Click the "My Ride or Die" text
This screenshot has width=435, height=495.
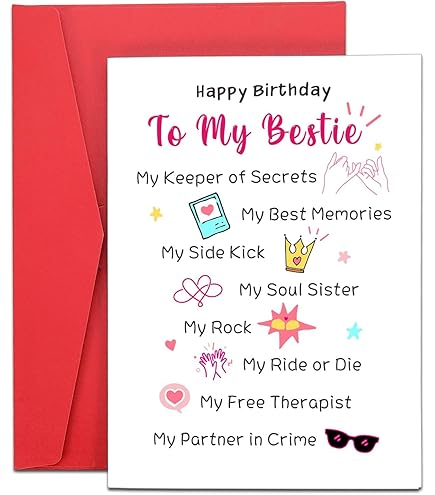302,365
